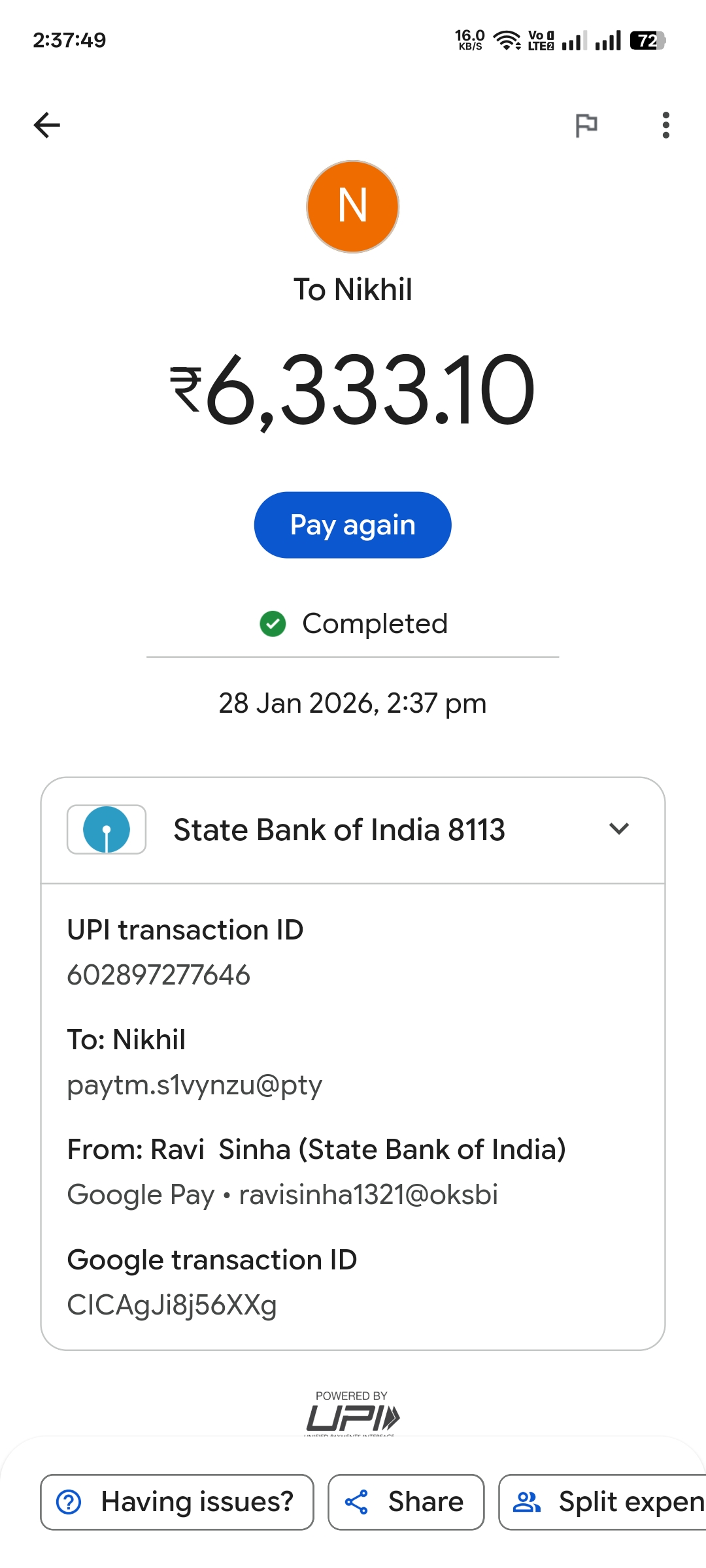Tap the share network icon
The width and height of the screenshot is (706, 1568).
357,1502
